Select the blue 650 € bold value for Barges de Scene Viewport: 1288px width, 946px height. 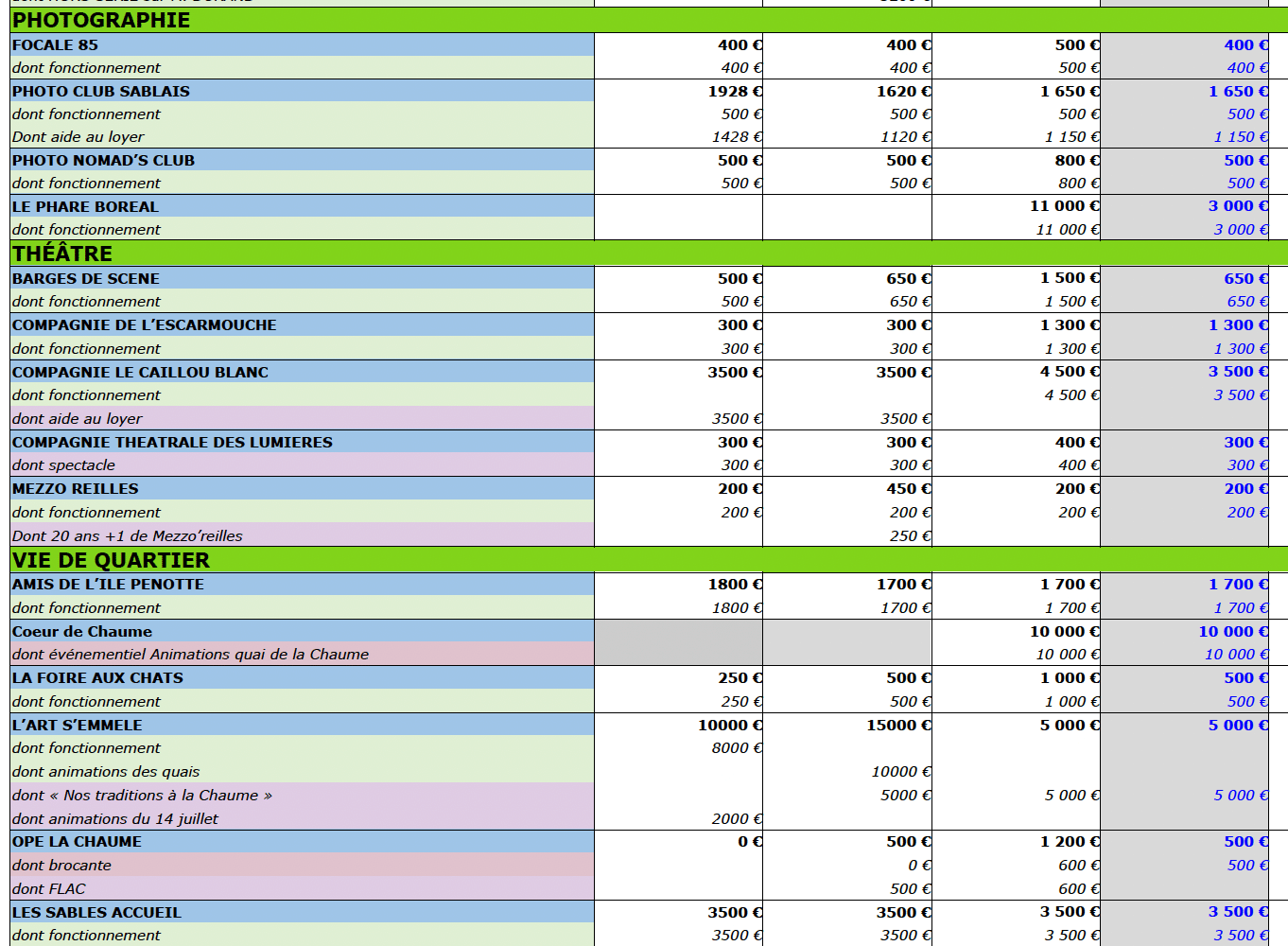point(1245,278)
